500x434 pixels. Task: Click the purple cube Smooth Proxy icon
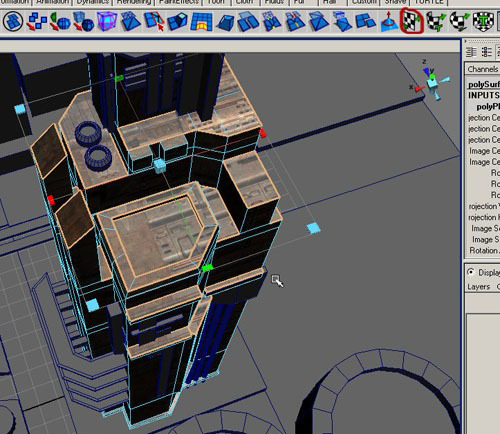click(107, 21)
